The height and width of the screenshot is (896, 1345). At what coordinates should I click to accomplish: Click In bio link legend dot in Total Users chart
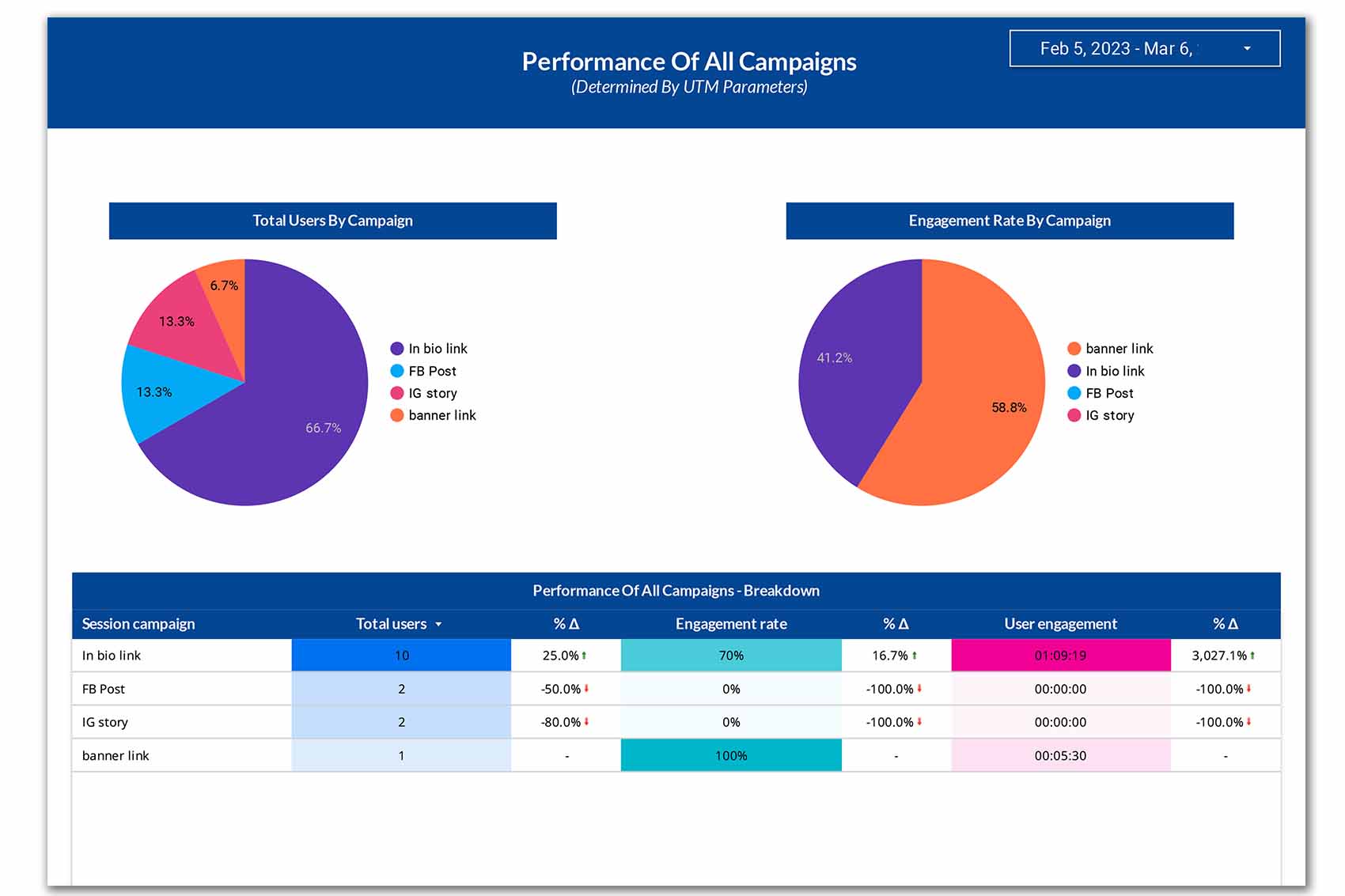coord(397,349)
